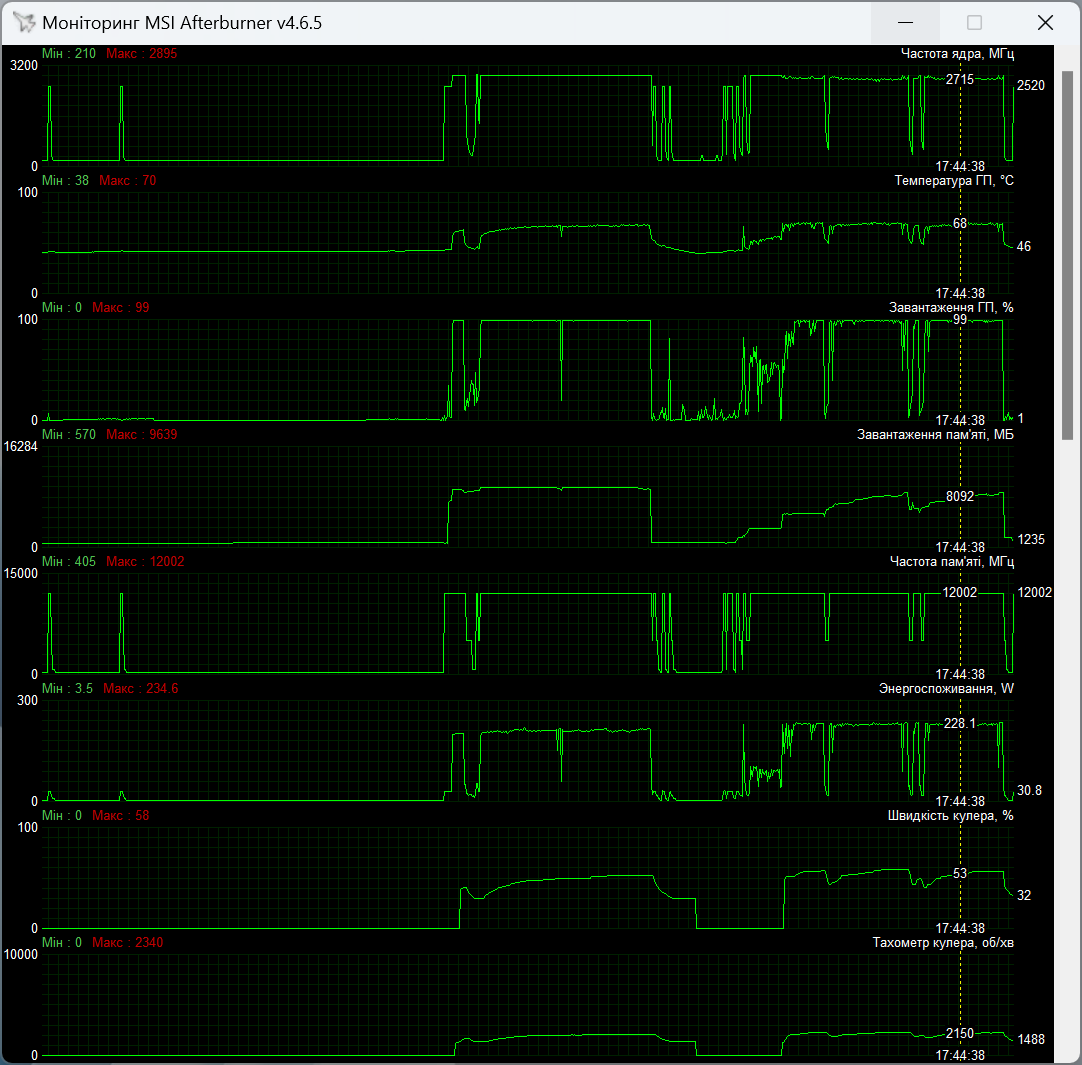Click the 16284 axis label of memory usage graph

tap(21, 447)
